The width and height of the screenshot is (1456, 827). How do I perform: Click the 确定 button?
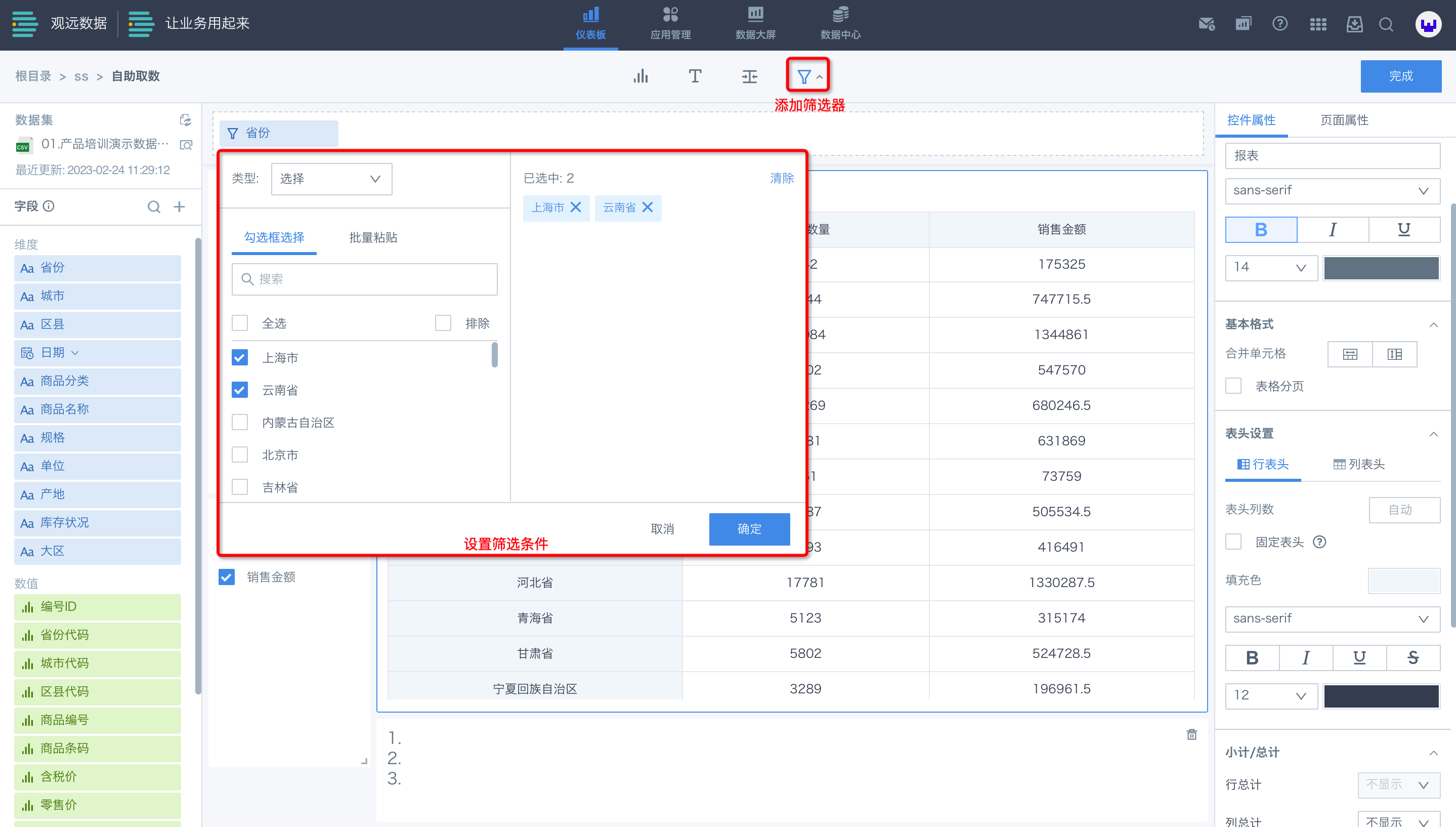[x=749, y=529]
